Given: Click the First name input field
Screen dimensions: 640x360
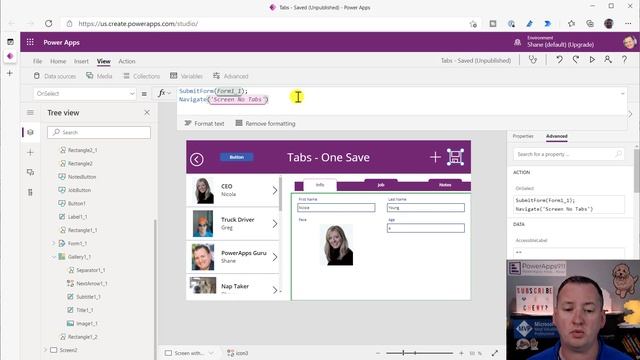Looking at the screenshot, I should pos(336,208).
